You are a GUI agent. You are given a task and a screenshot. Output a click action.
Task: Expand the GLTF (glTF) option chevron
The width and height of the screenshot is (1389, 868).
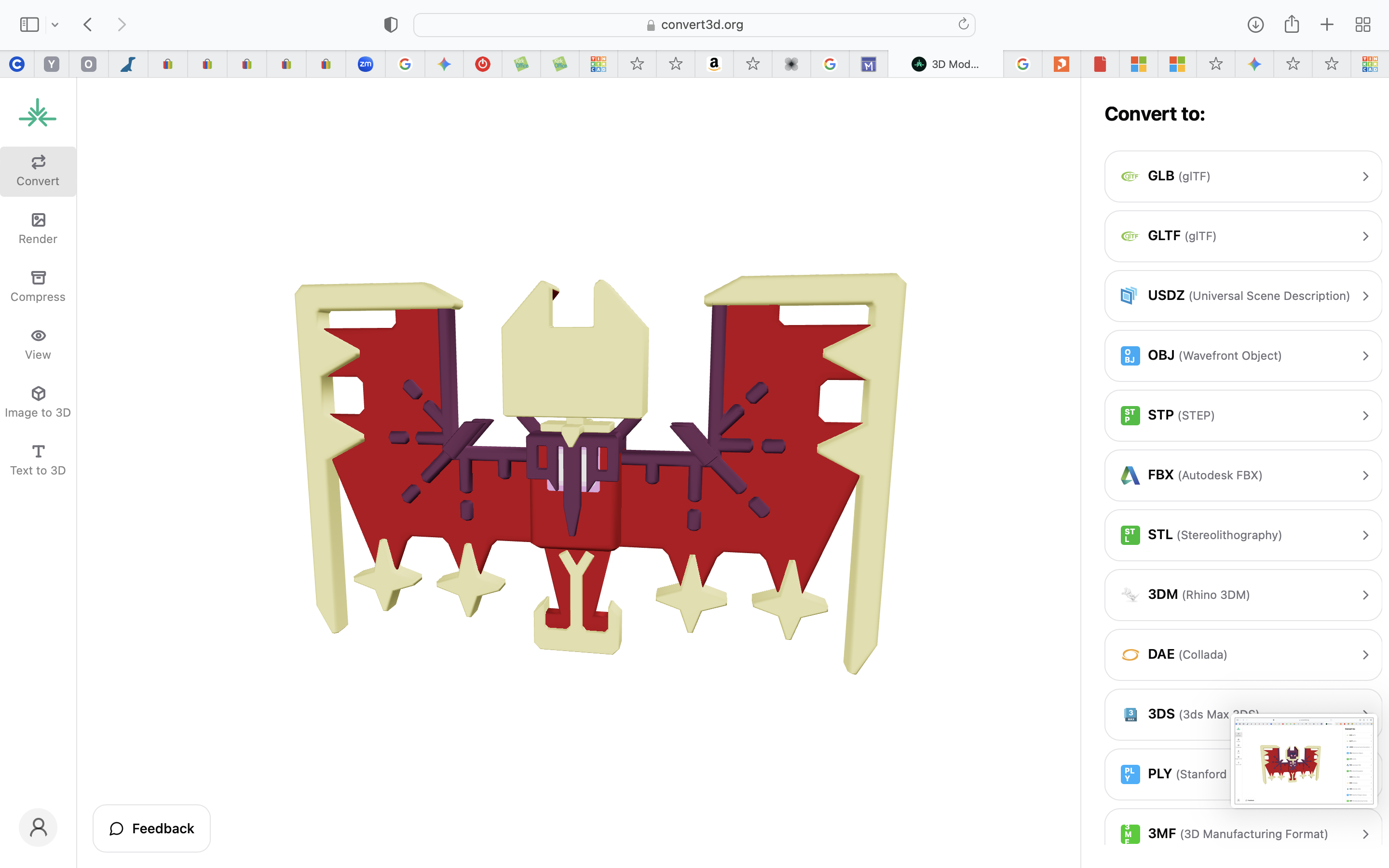click(1365, 236)
